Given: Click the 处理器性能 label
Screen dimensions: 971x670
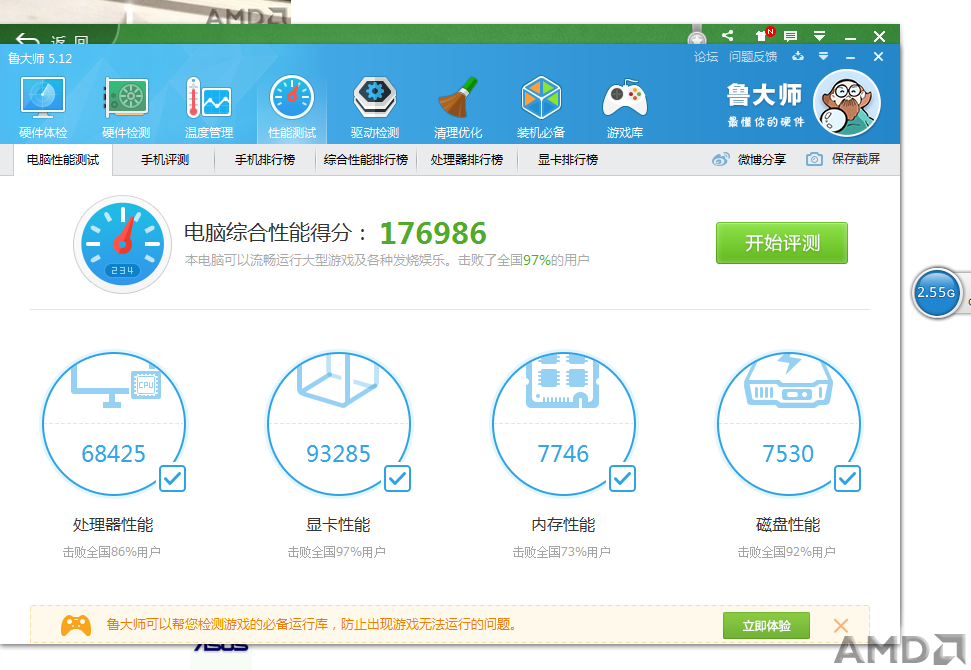Looking at the screenshot, I should point(113,524).
